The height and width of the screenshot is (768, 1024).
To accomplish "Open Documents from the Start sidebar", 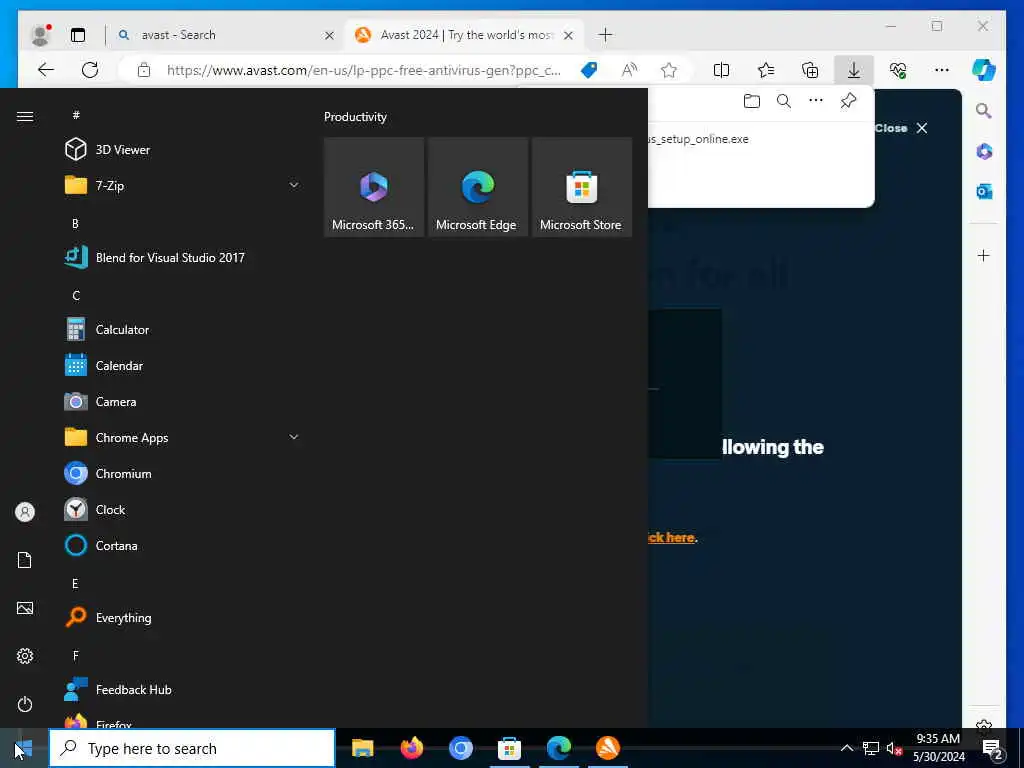I will tap(25, 560).
